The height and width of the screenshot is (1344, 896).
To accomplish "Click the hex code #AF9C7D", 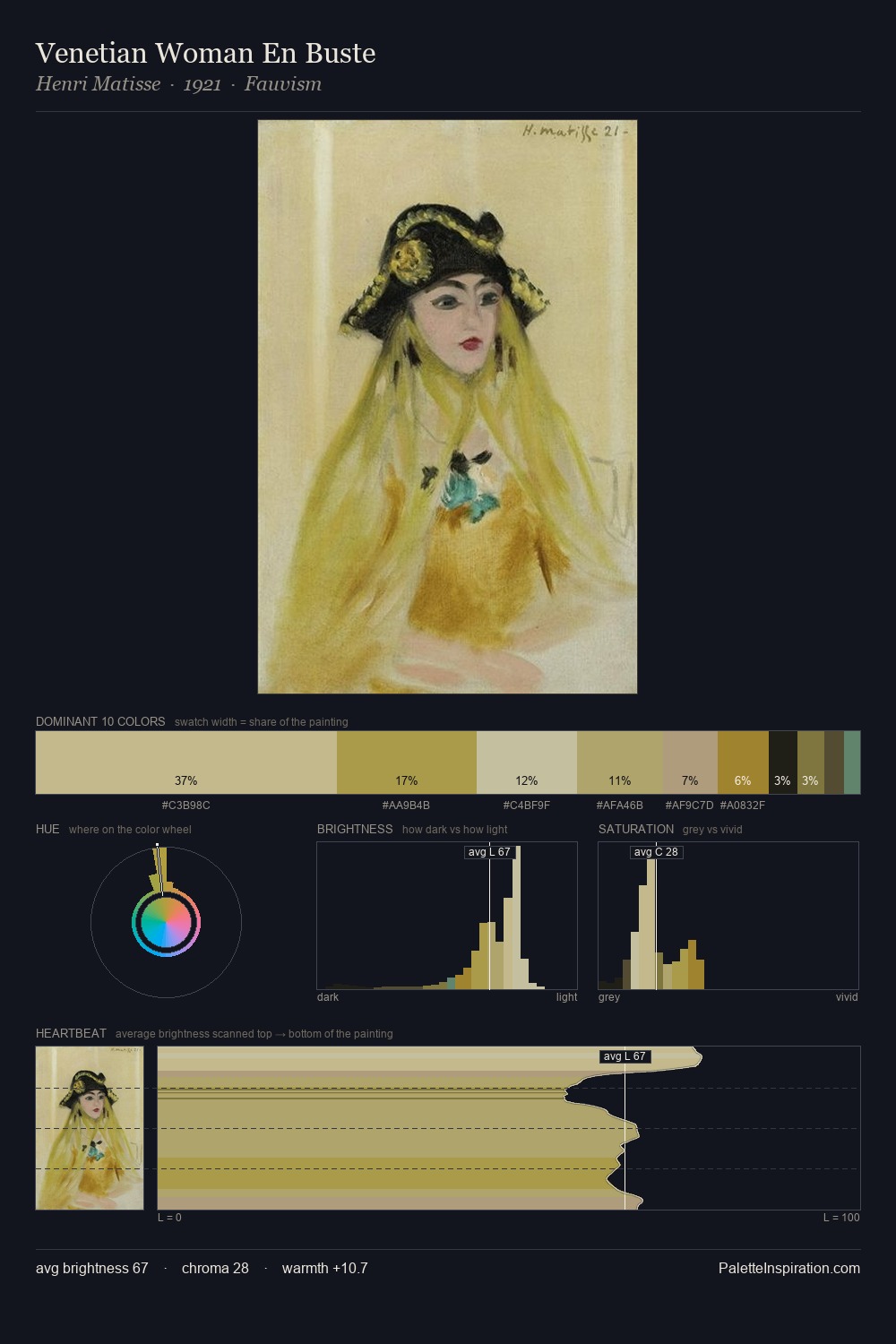I will [689, 806].
